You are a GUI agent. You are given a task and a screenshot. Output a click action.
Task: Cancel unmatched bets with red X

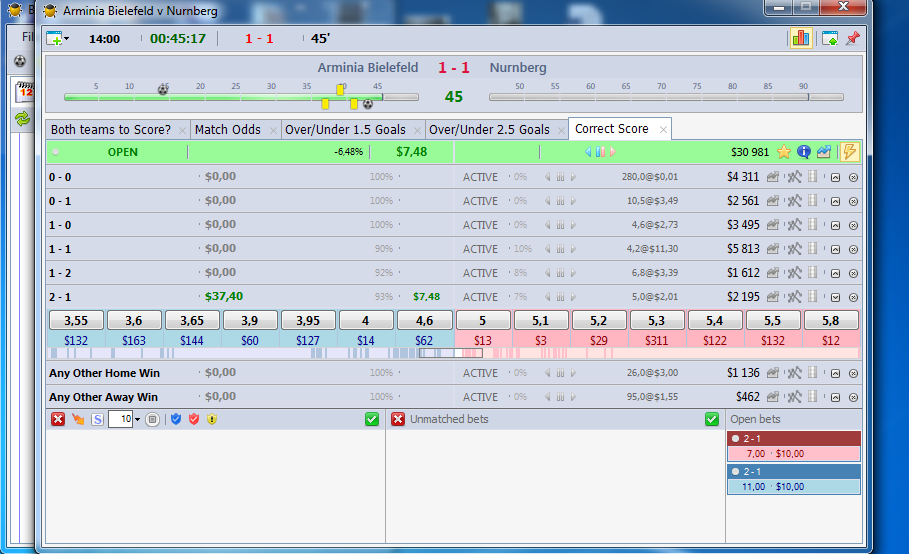point(398,419)
